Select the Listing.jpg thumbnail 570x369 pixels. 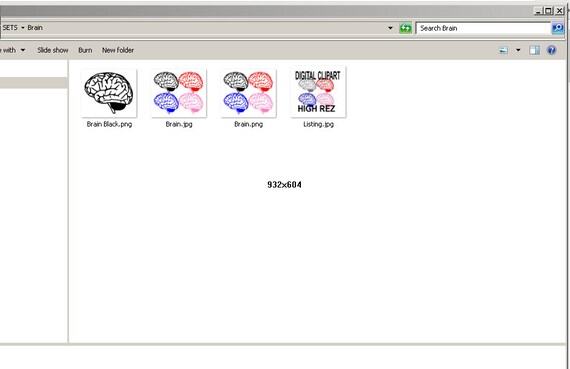click(x=318, y=92)
